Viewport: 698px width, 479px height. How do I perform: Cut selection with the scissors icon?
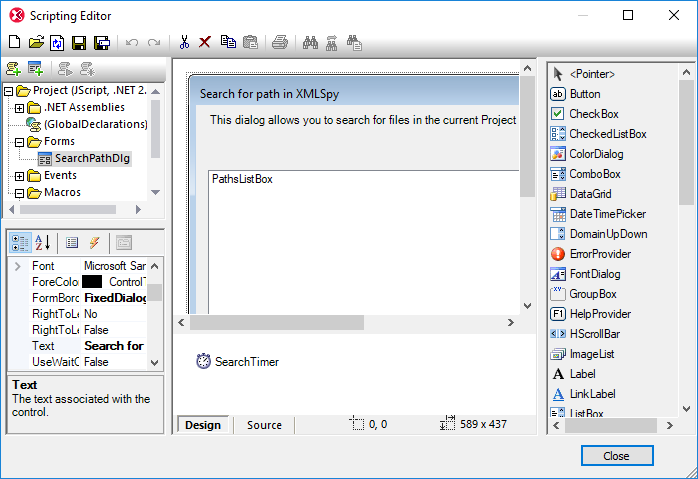coord(184,42)
